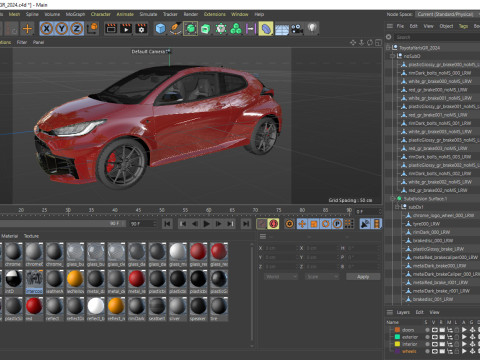Screen dimensions: 480x360
Task: Open the Simulate menu
Action: pyautogui.click(x=148, y=14)
